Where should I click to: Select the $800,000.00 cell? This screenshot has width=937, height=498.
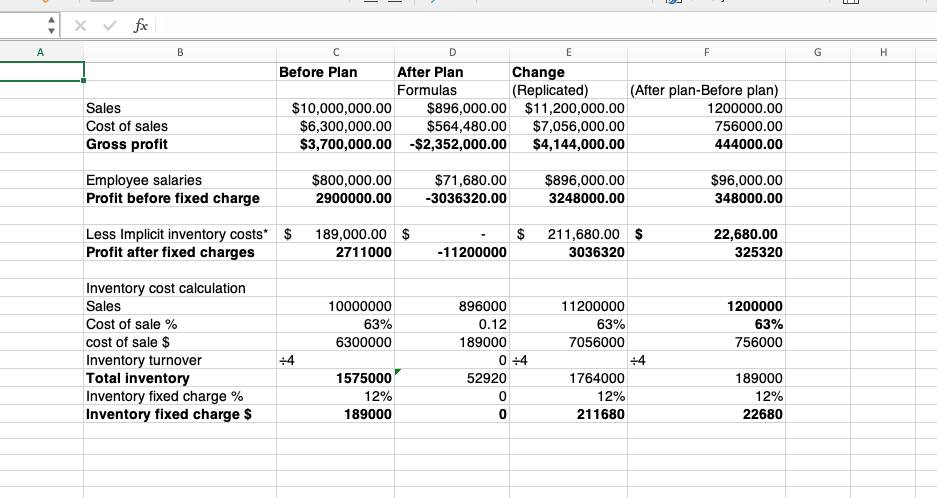335,180
